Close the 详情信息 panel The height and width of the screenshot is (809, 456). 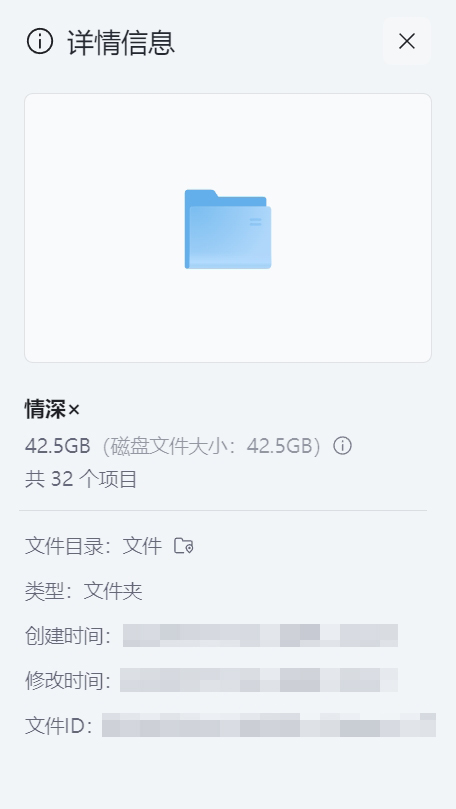click(406, 41)
